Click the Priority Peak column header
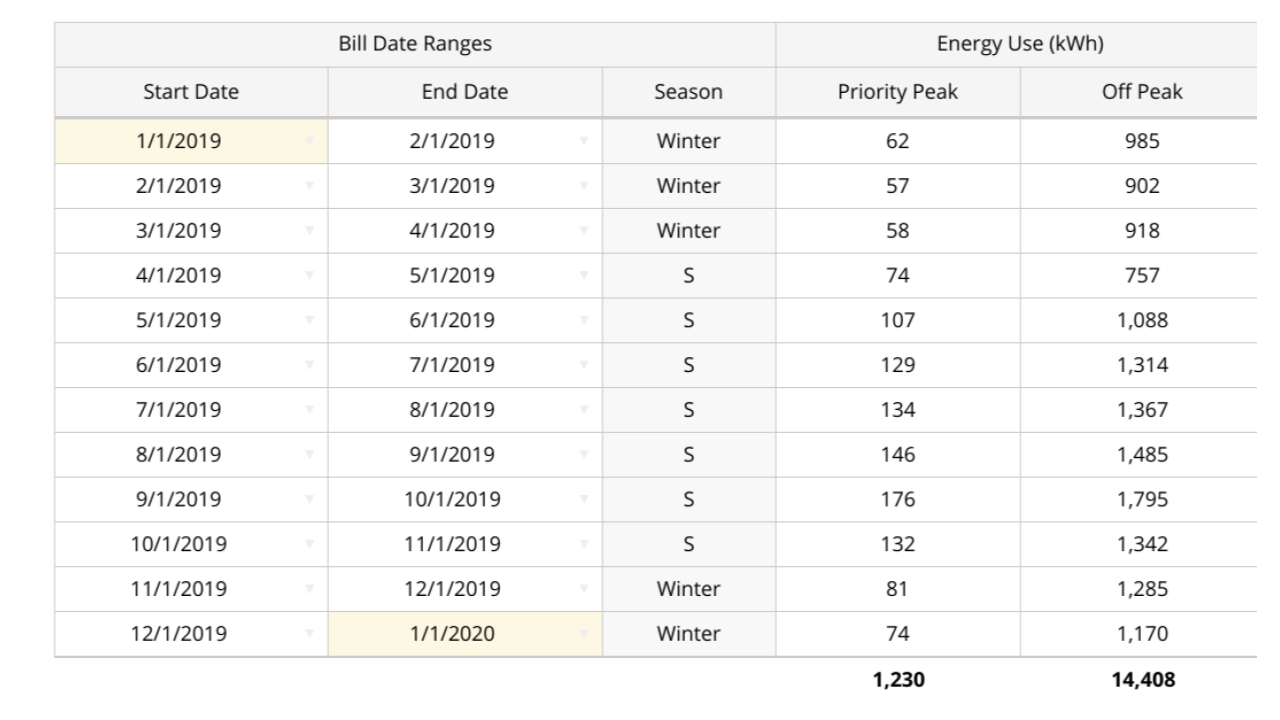 (x=897, y=93)
